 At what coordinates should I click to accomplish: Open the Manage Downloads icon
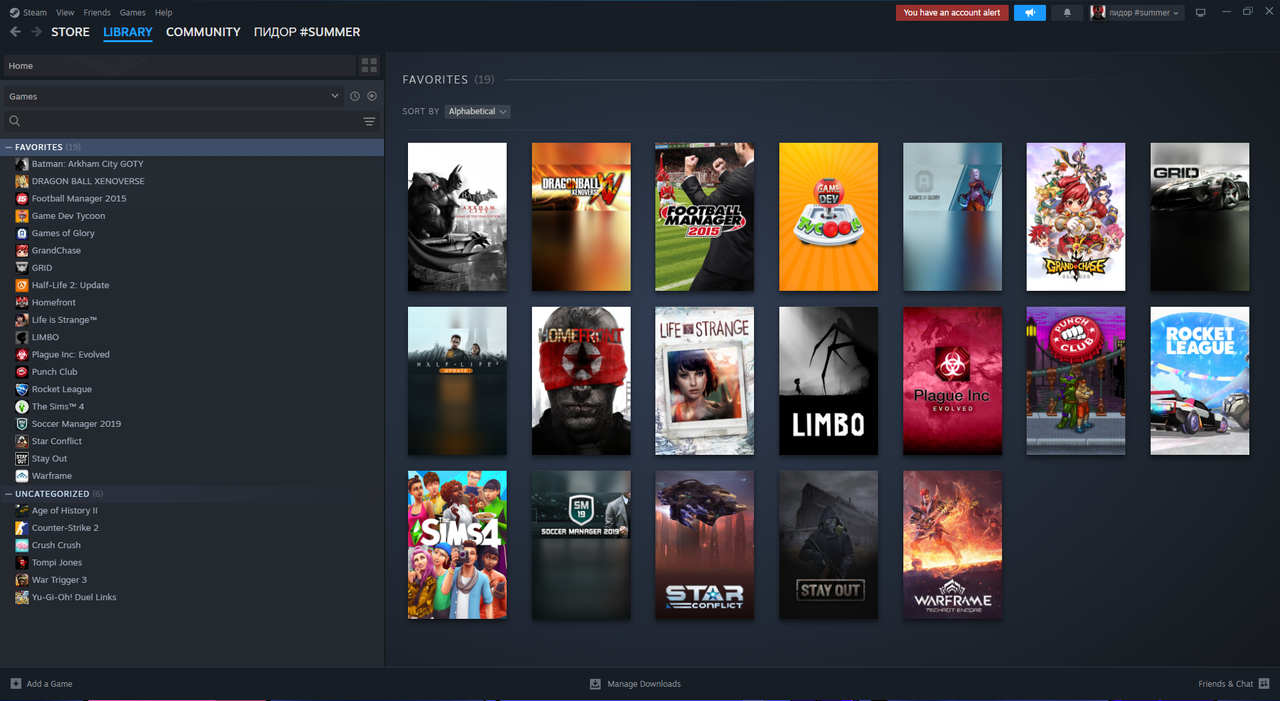click(595, 684)
